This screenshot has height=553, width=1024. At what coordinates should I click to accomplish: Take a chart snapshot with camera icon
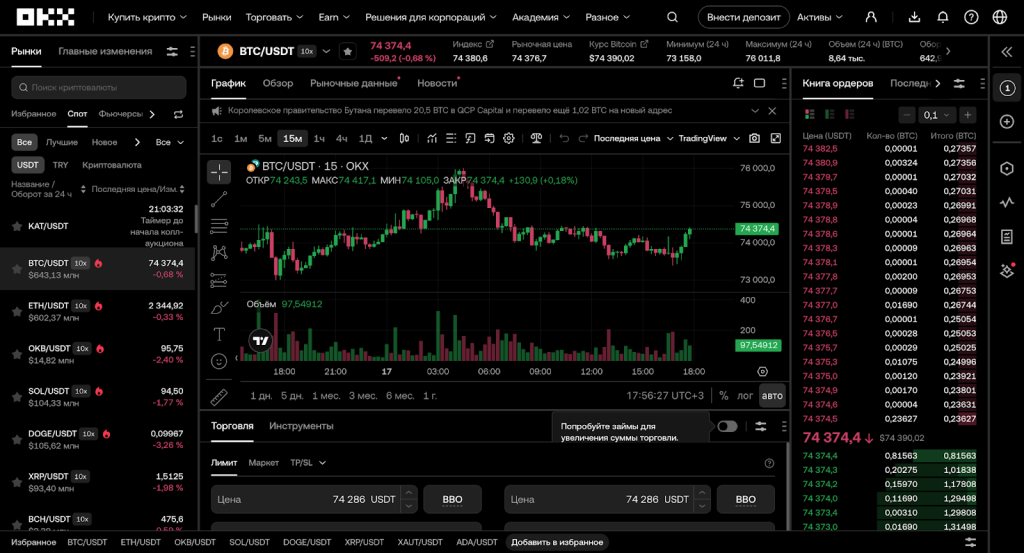pyautogui.click(x=754, y=138)
